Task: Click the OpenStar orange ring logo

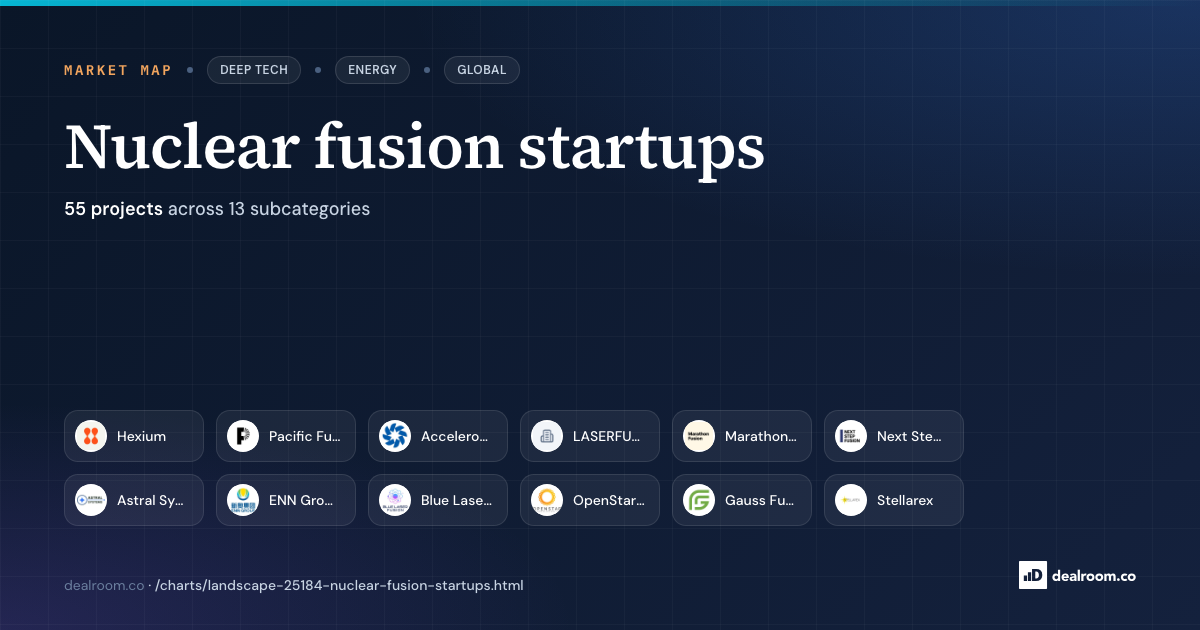Action: point(547,500)
